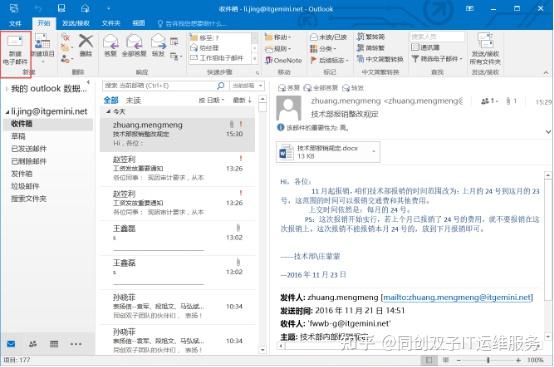Click the New Email button (新建电子邮件)
The height and width of the screenshot is (367, 554).
tap(15, 50)
